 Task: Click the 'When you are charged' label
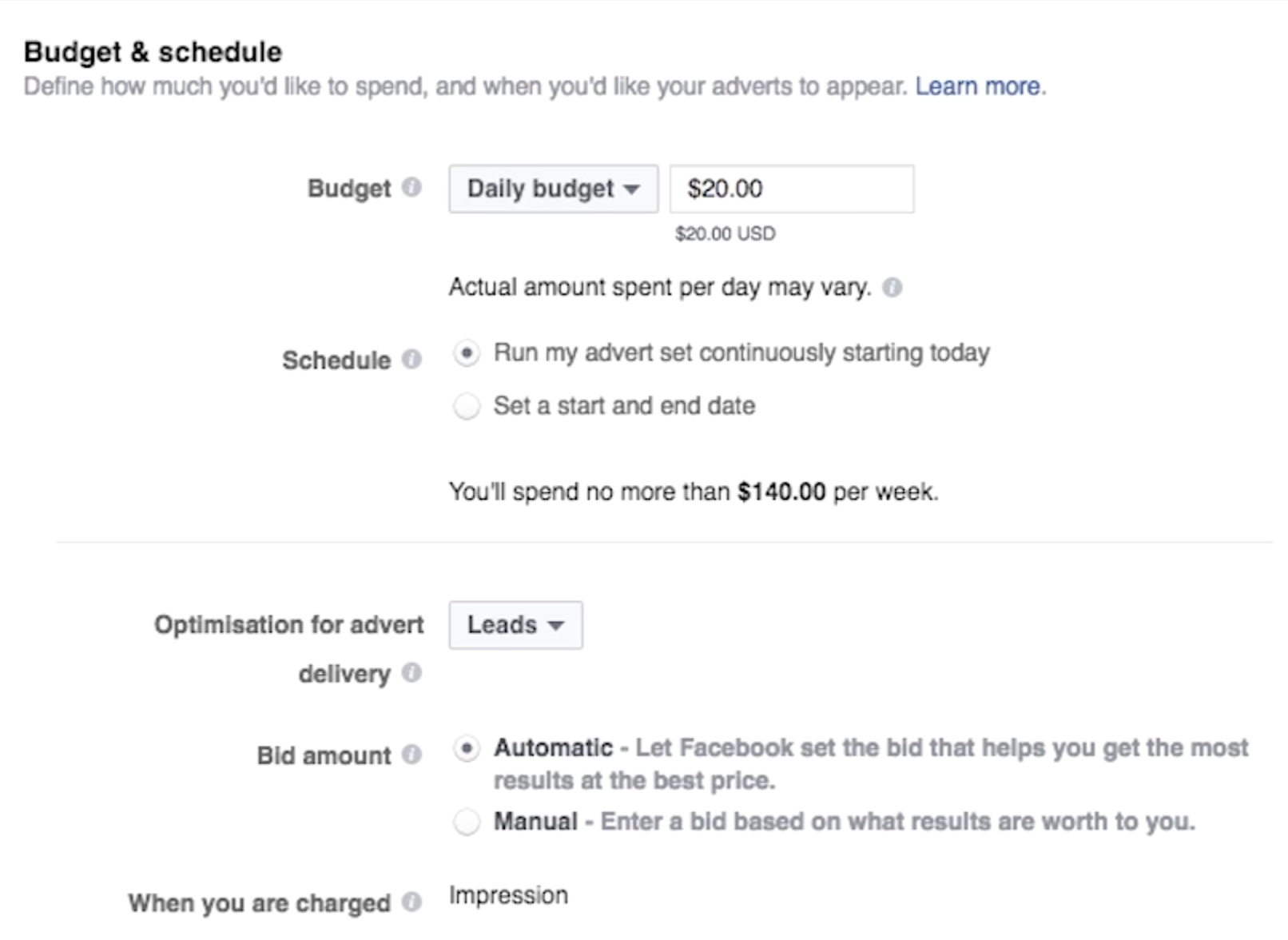click(x=259, y=903)
